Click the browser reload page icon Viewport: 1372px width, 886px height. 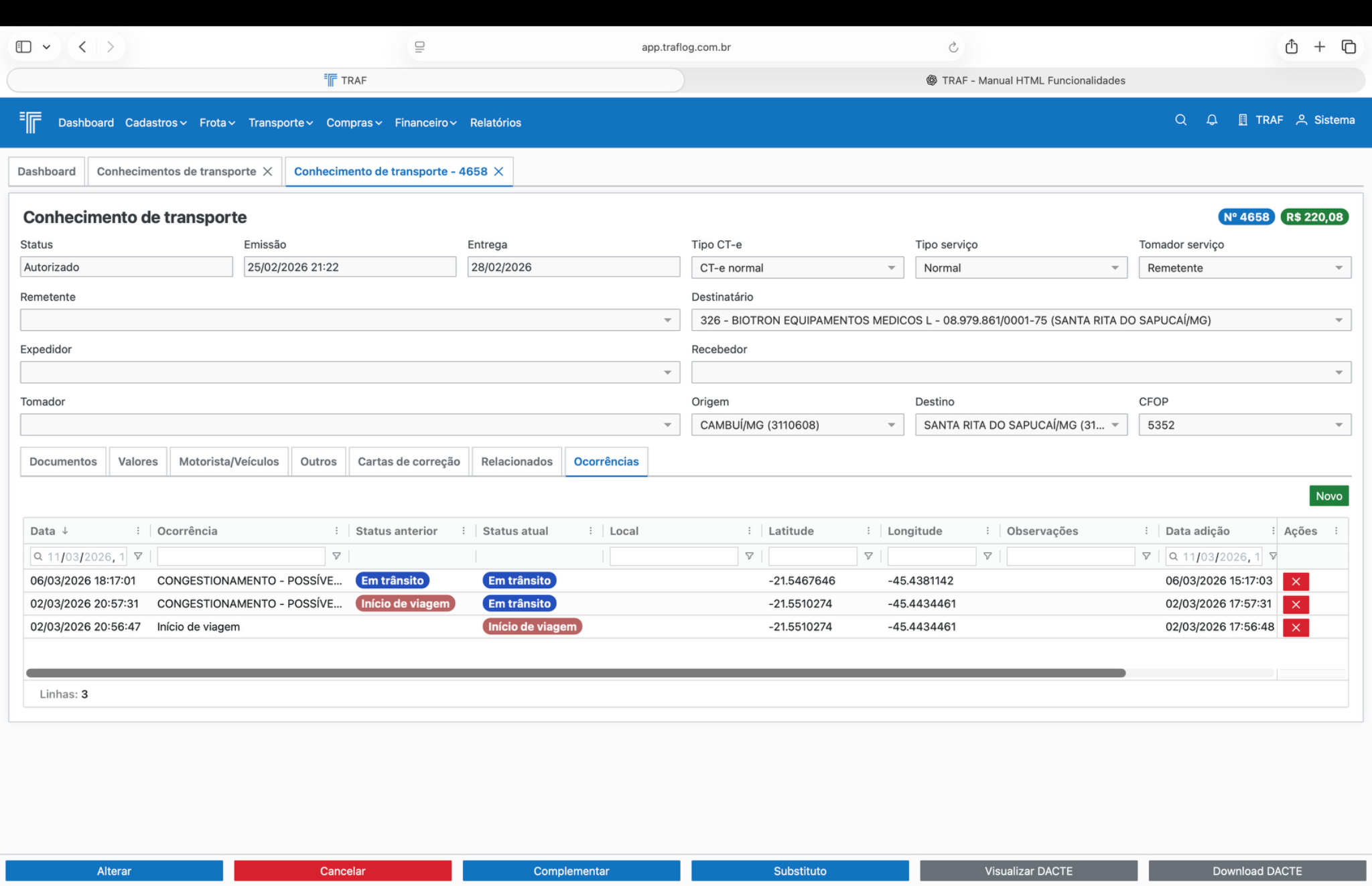pos(953,47)
